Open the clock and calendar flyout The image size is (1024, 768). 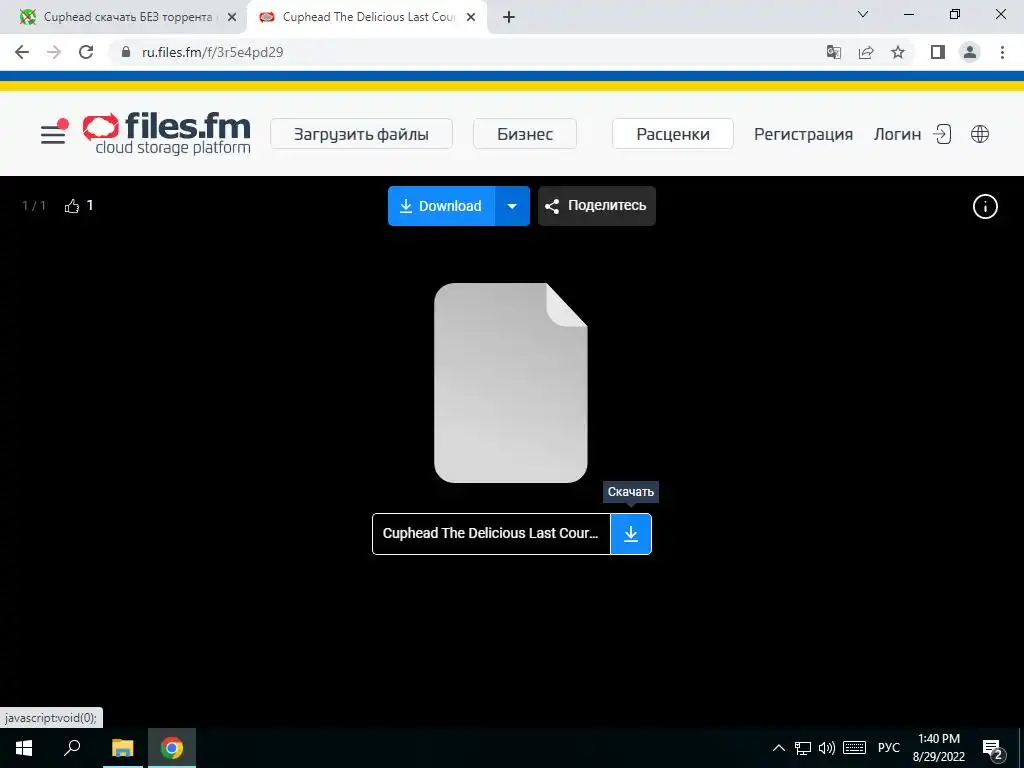pos(938,748)
